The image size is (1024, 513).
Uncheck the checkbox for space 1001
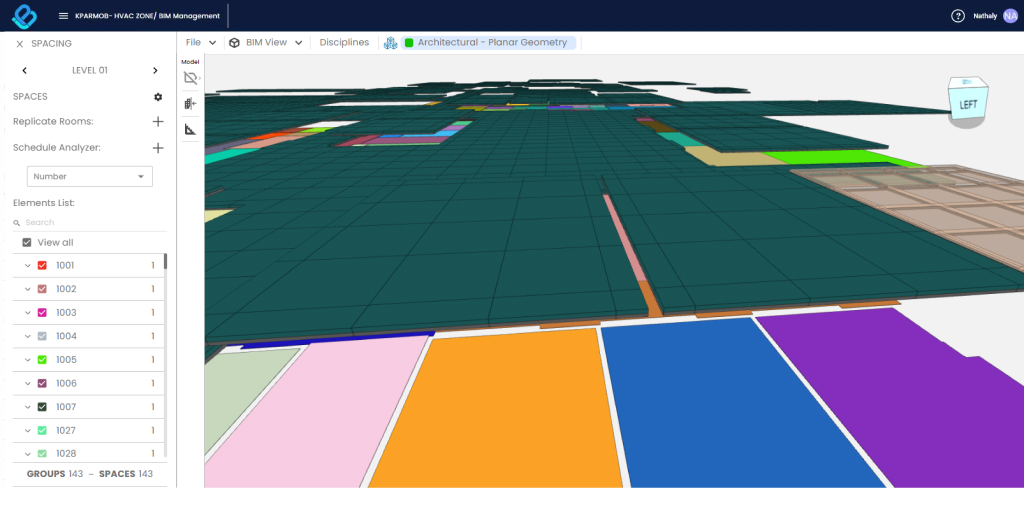click(x=42, y=266)
